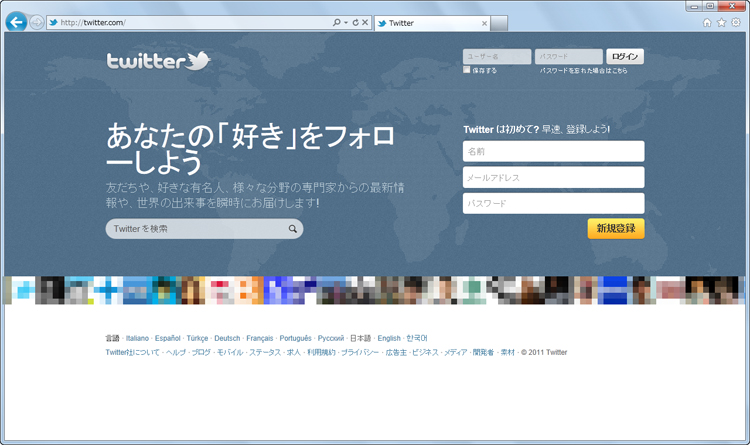Screen dimensions: 750x445
Task: Open the 開発者 footer link
Action: [483, 352]
